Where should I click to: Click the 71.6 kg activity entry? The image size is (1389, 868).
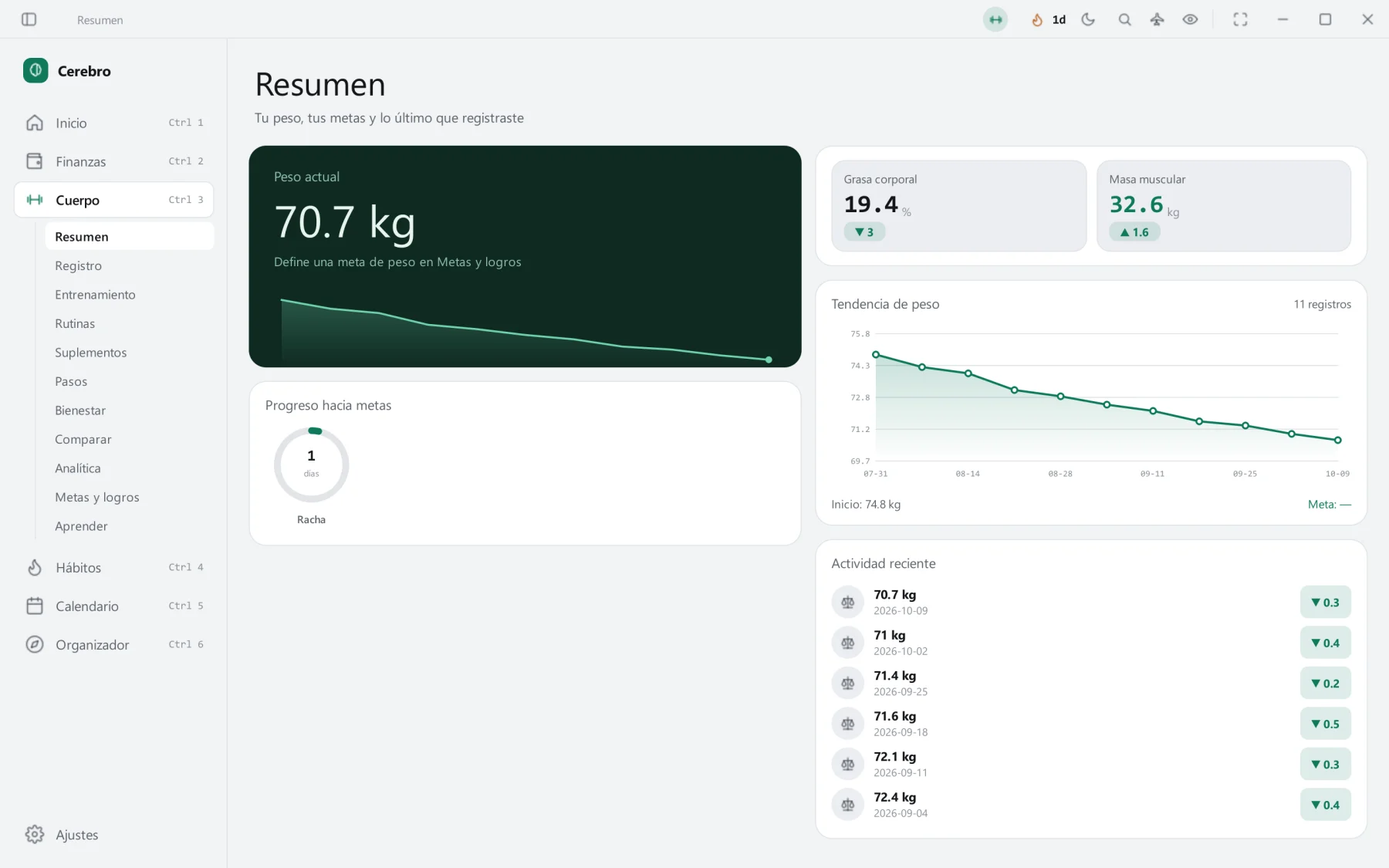tap(1091, 724)
